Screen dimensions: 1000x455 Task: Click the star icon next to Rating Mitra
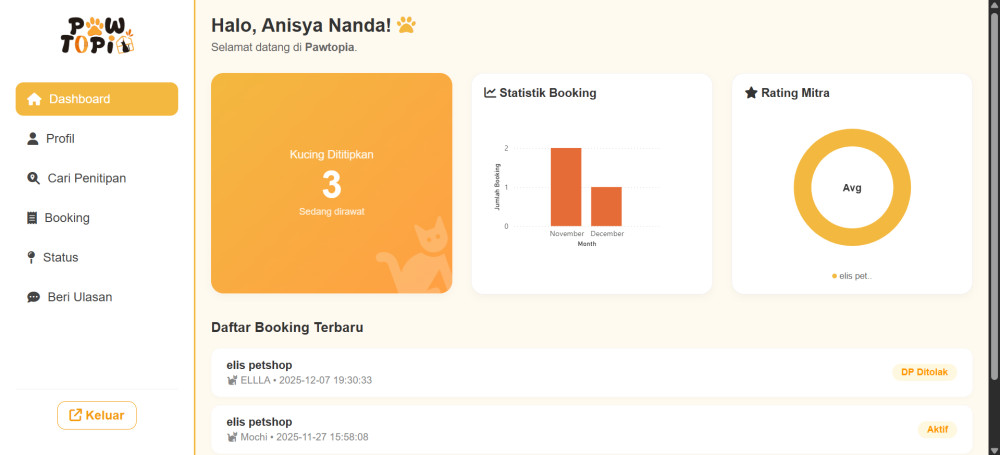pos(751,93)
